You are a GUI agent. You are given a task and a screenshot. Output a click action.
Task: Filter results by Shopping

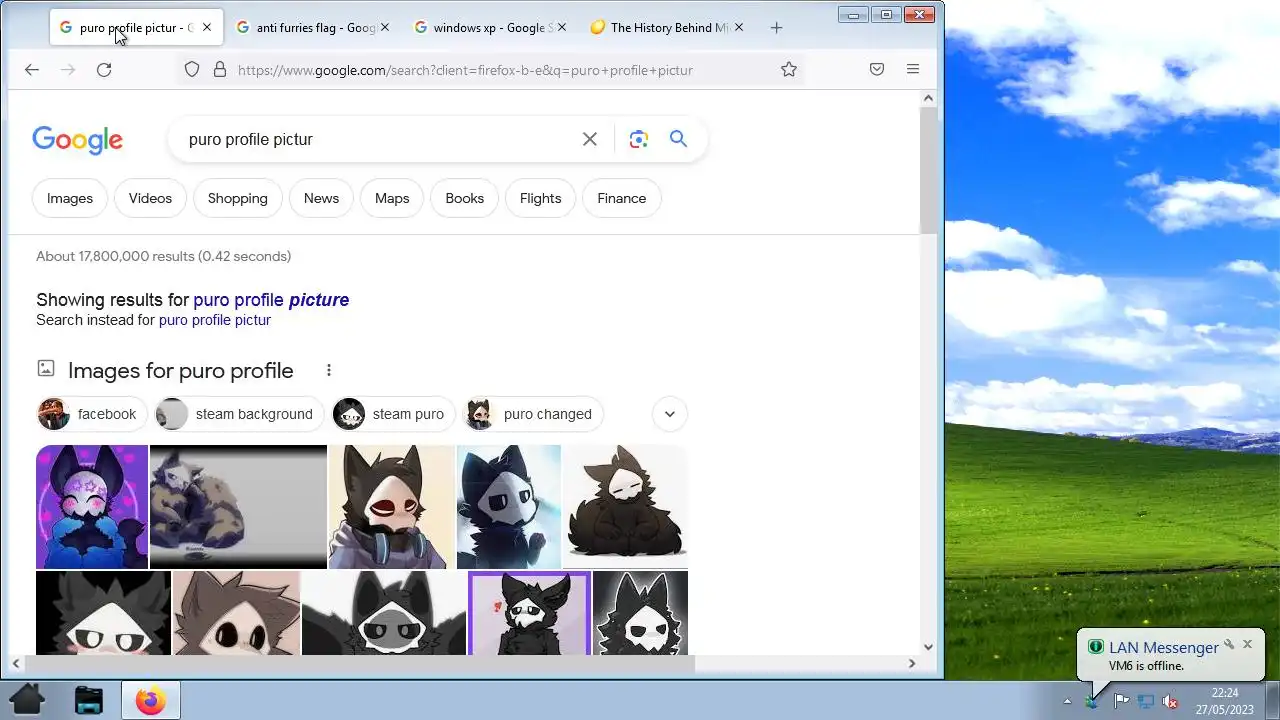238,198
